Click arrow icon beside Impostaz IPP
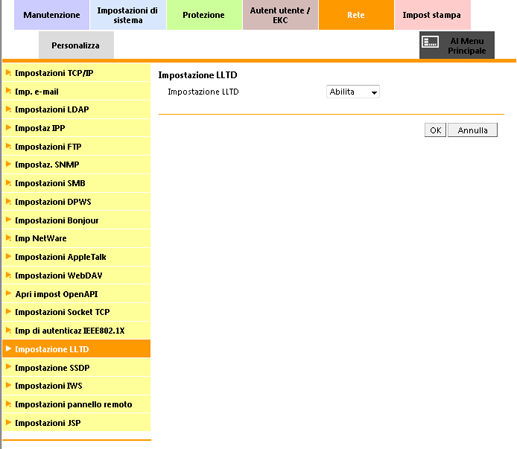517x449 pixels. 9,127
